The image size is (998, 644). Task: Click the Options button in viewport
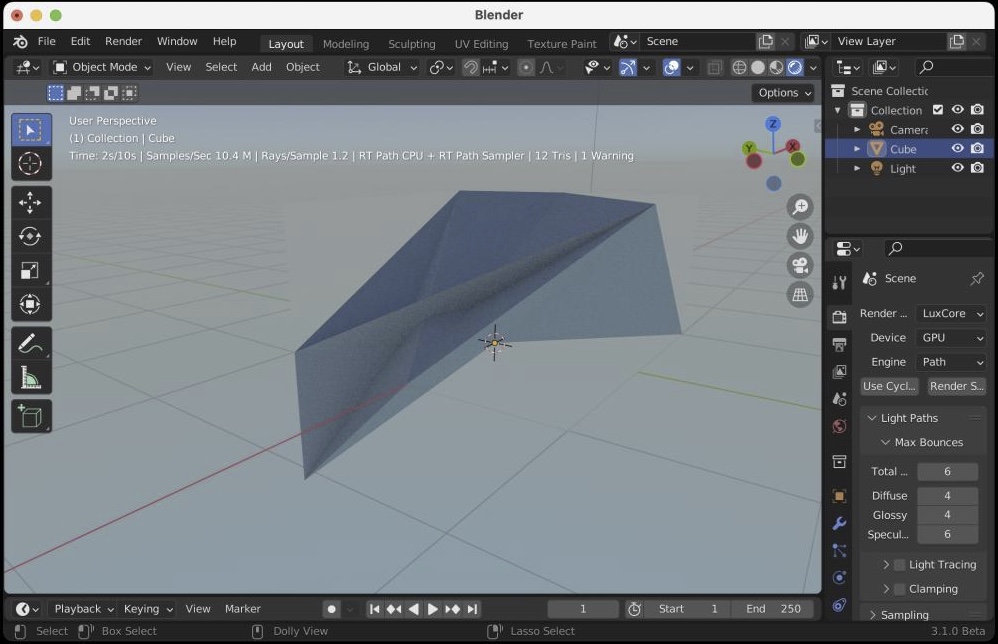[x=785, y=92]
